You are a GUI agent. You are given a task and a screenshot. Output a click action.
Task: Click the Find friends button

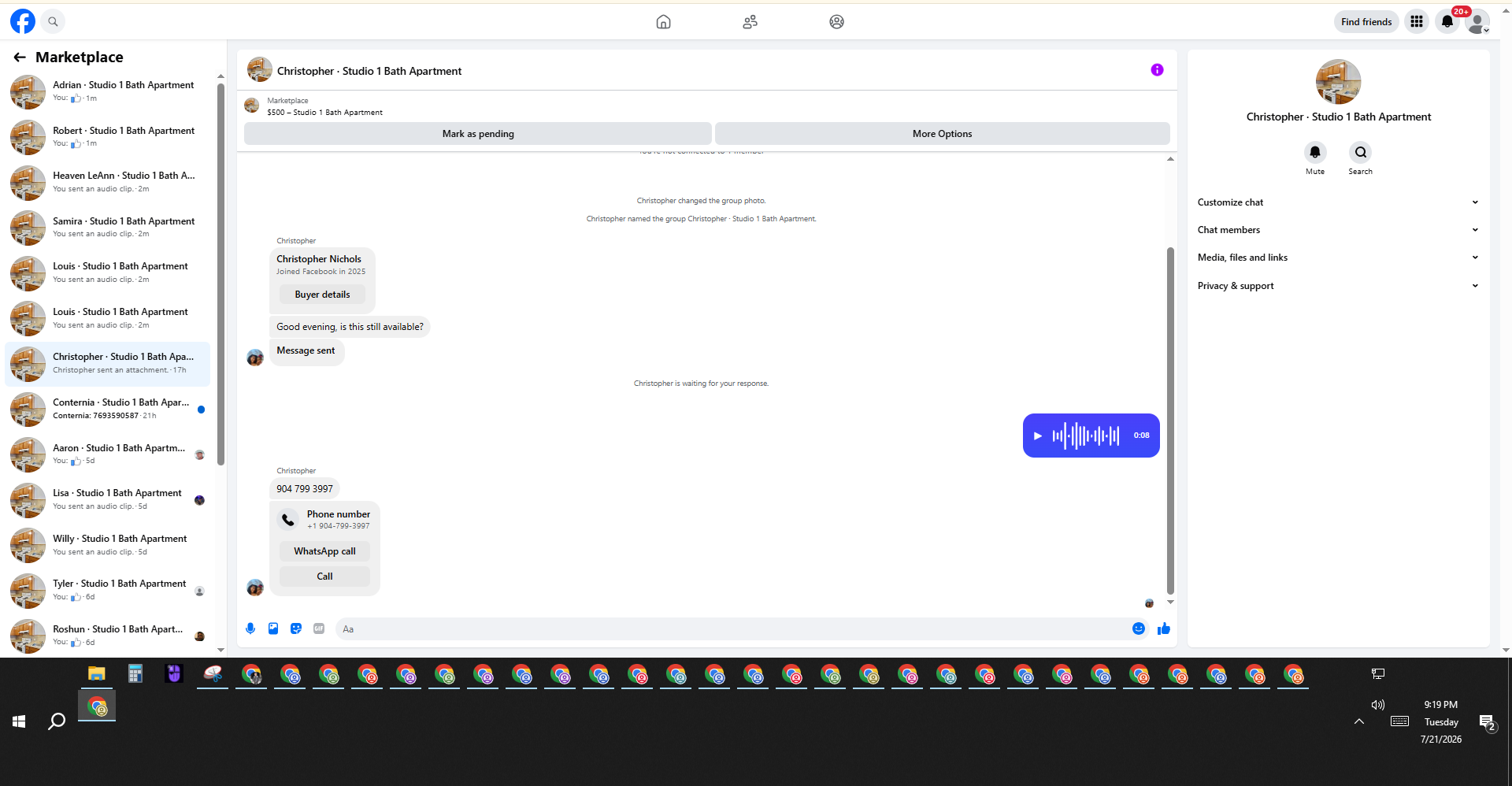coord(1366,21)
